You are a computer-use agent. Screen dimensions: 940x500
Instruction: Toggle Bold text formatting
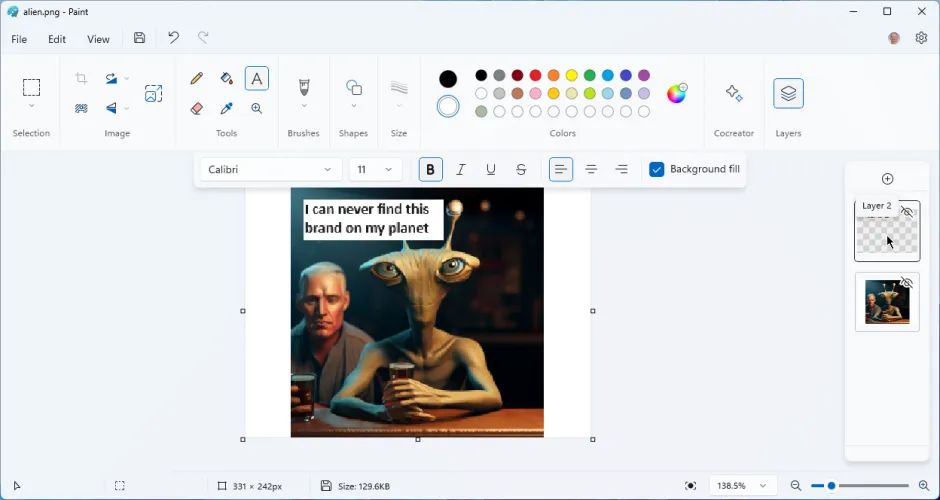click(431, 170)
